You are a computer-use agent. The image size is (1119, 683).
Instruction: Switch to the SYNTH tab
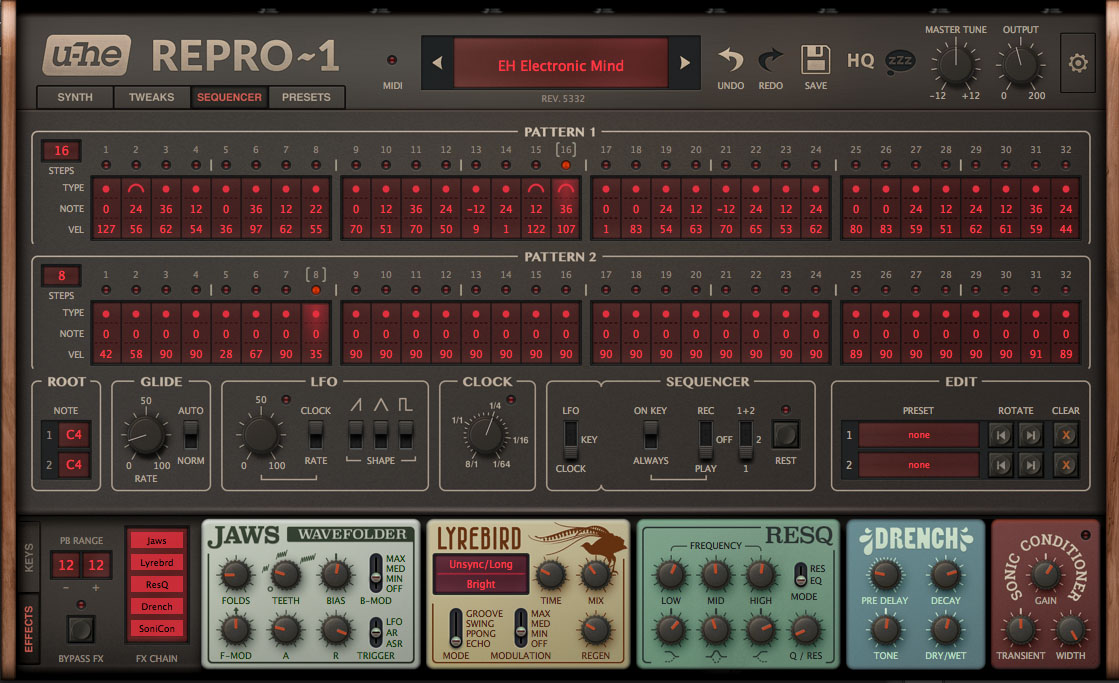76,98
